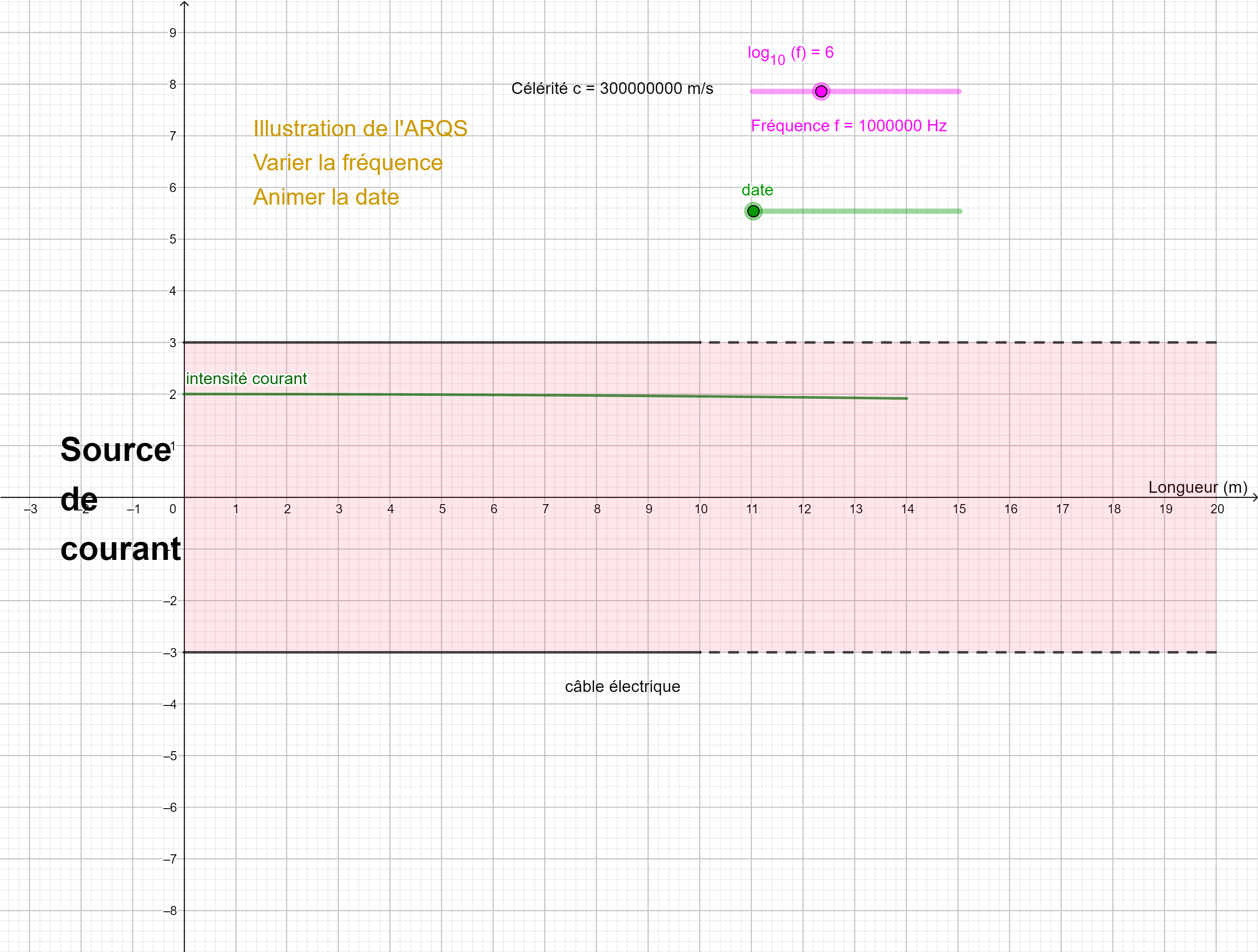Screen dimensions: 1258x952
Task: Click the bold 'Source' text
Action: click(115, 450)
